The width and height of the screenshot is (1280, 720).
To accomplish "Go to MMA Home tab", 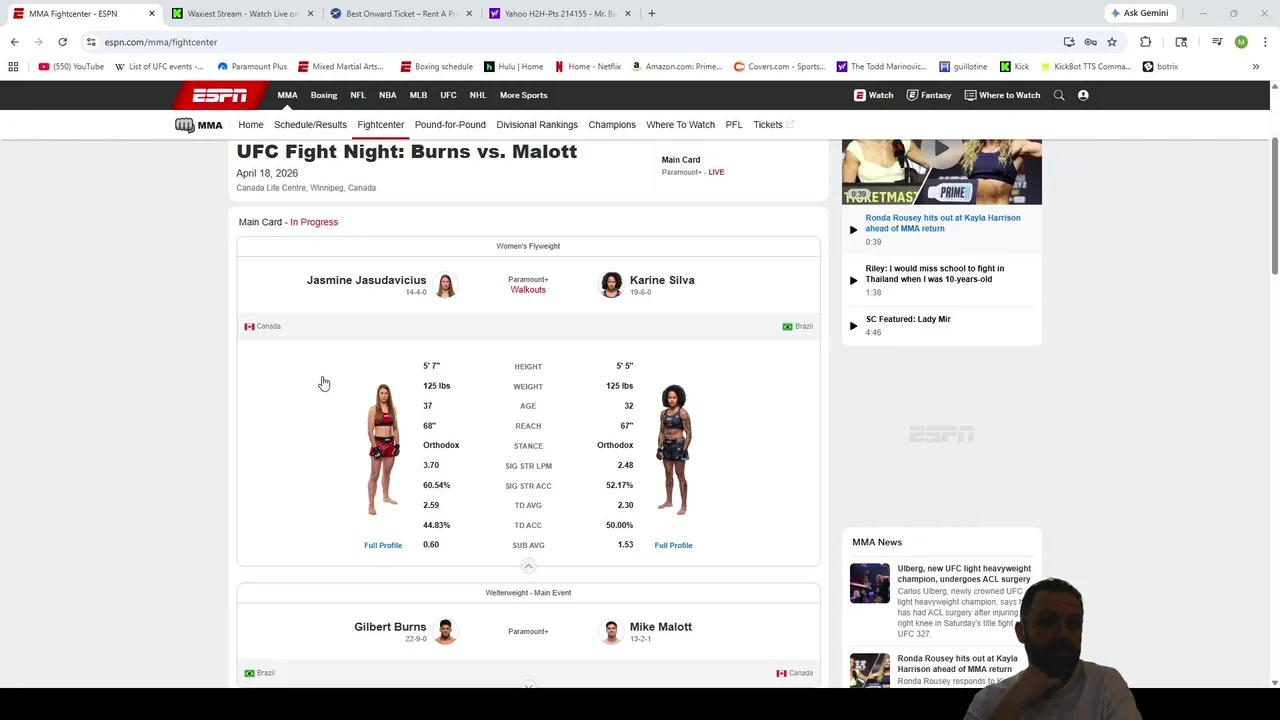I will (x=251, y=125).
